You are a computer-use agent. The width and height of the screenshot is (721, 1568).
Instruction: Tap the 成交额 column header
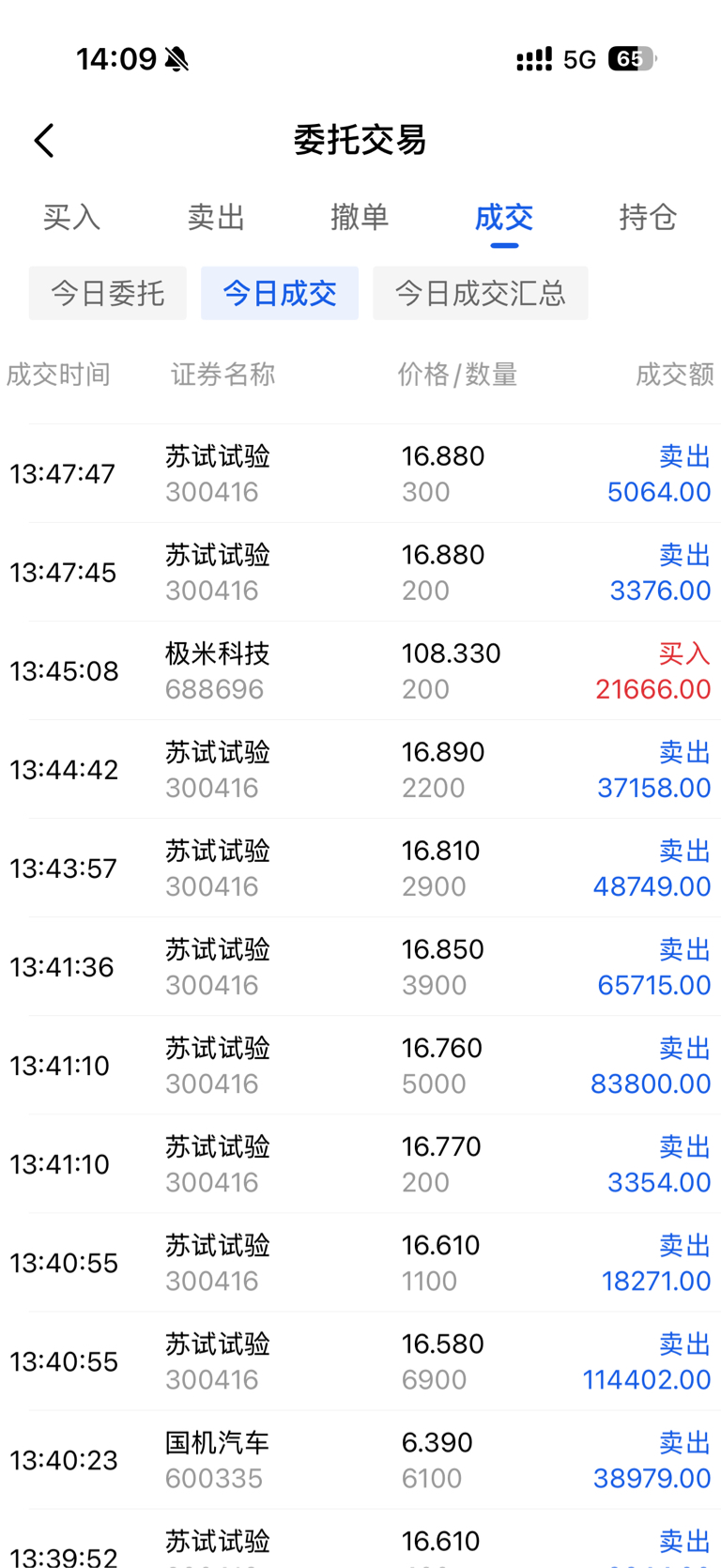tap(675, 375)
